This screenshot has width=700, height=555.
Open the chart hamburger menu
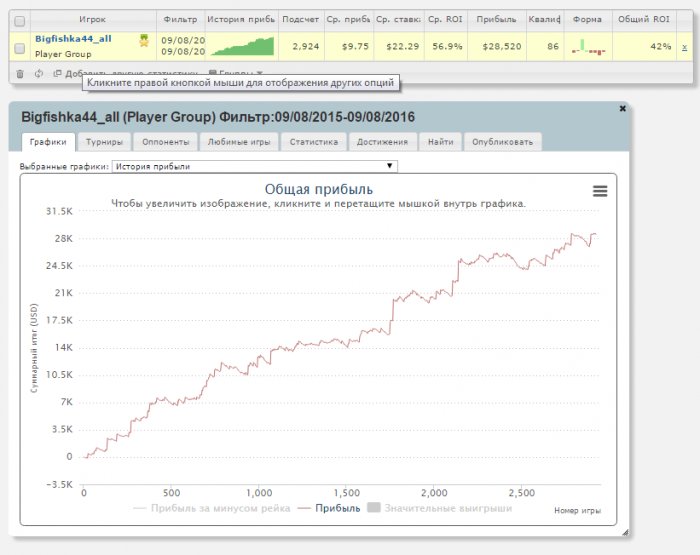[600, 191]
